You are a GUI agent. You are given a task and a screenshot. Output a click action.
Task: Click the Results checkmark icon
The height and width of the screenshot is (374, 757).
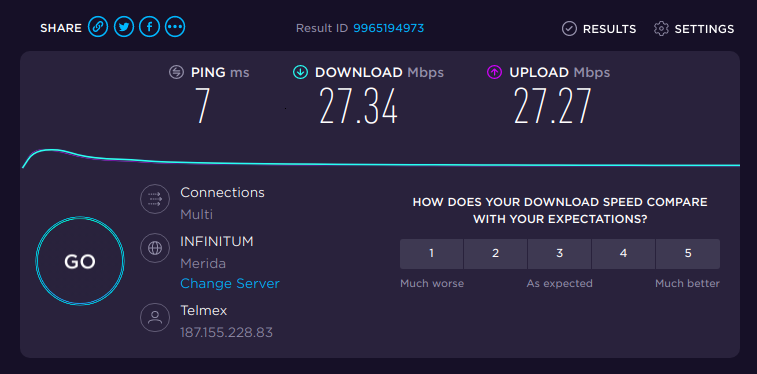(570, 29)
